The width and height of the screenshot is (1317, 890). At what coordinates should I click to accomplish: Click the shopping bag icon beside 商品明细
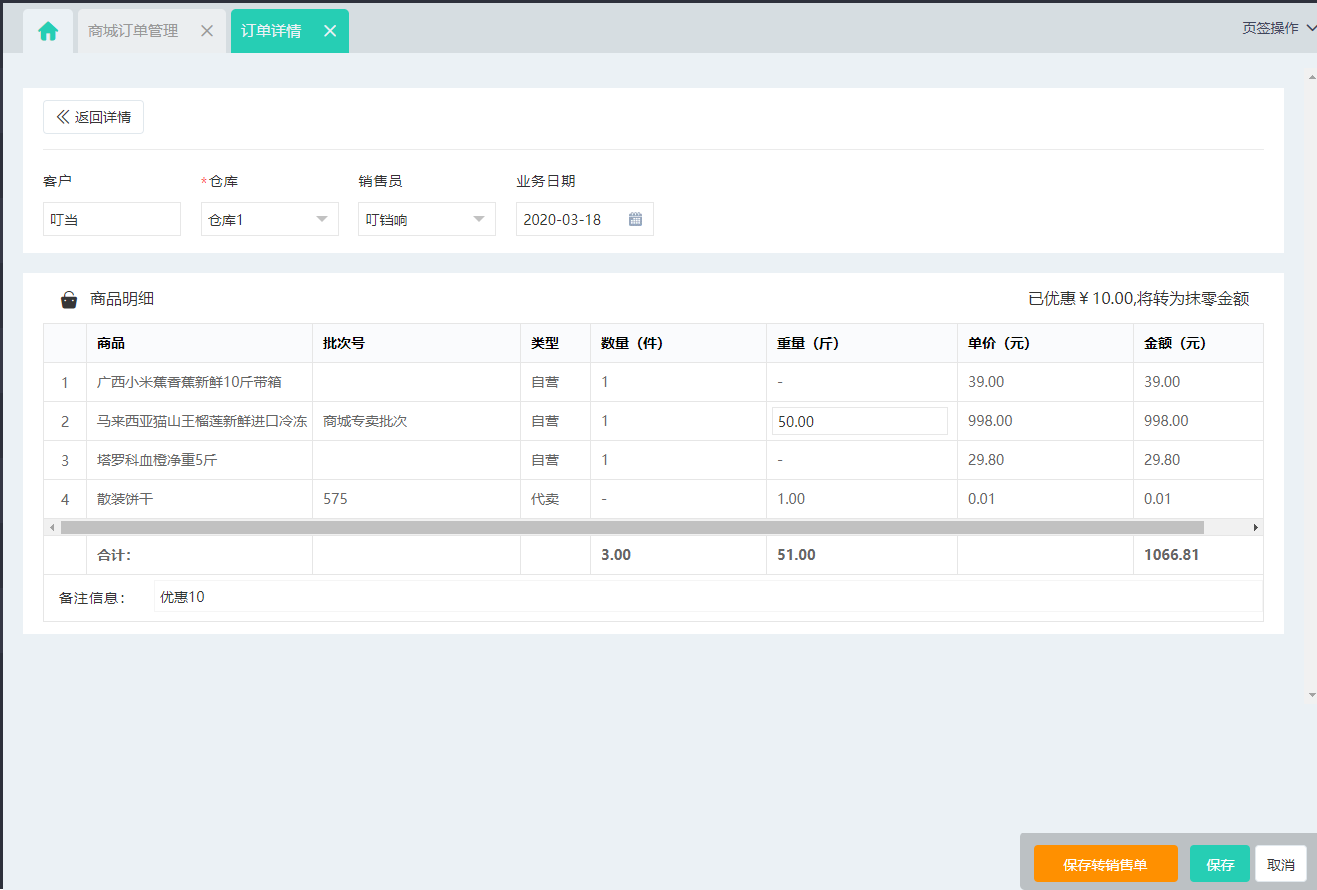click(x=69, y=299)
